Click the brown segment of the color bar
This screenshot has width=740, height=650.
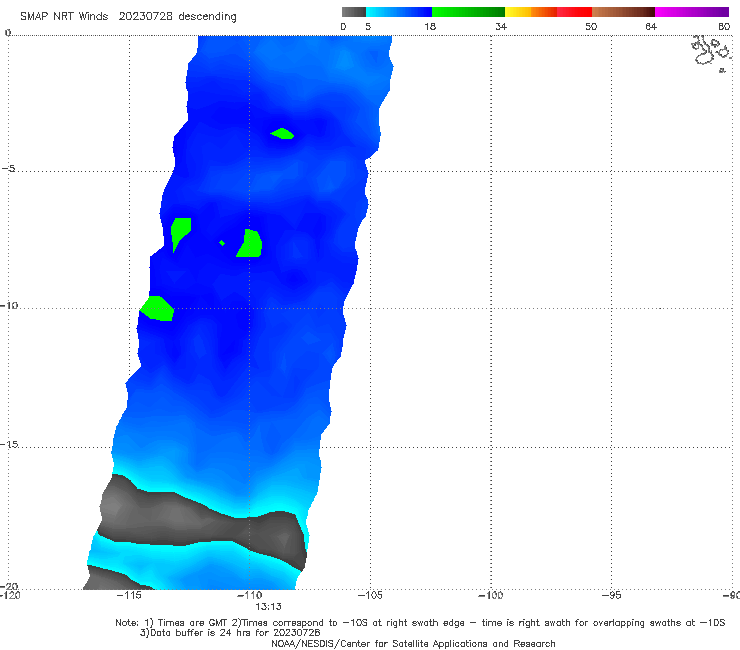(623, 12)
